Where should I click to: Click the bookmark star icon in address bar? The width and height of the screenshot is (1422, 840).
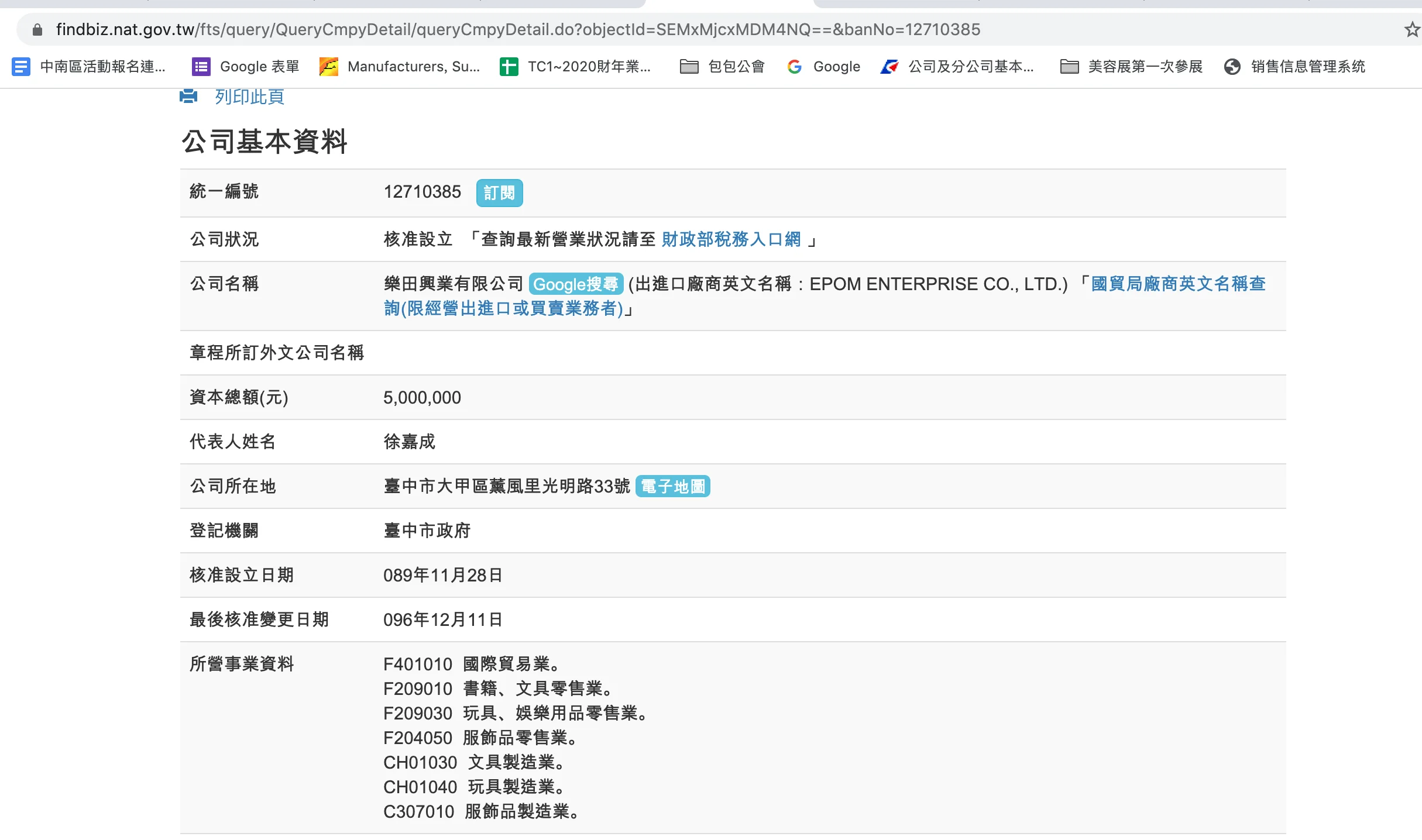click(1412, 29)
